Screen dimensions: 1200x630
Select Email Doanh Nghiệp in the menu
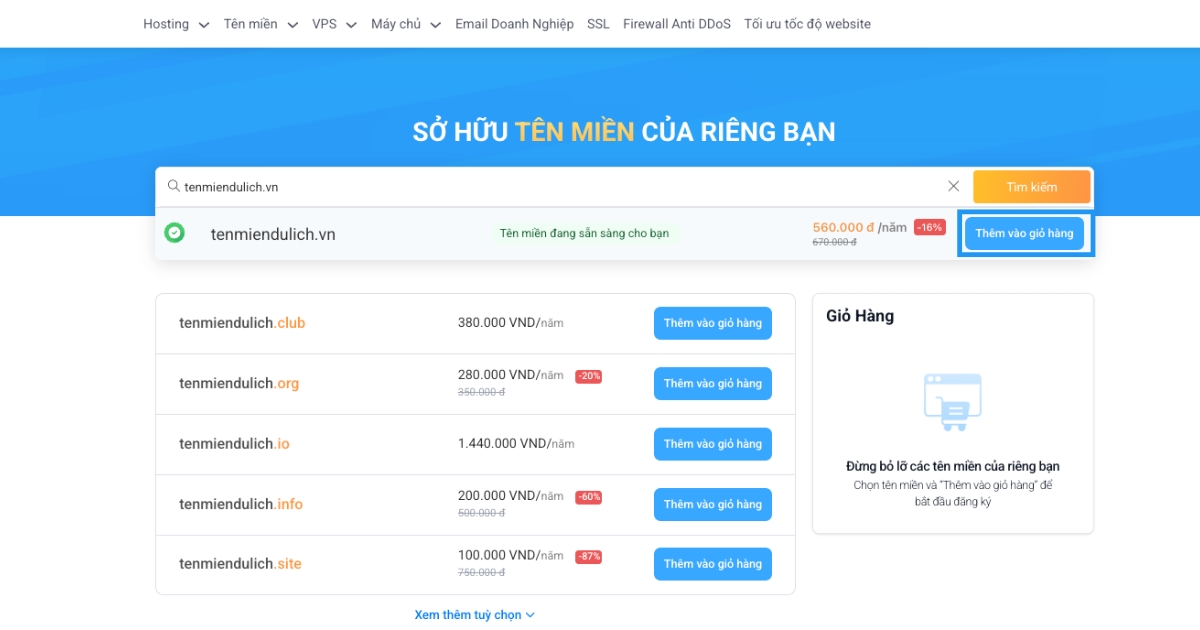point(513,23)
